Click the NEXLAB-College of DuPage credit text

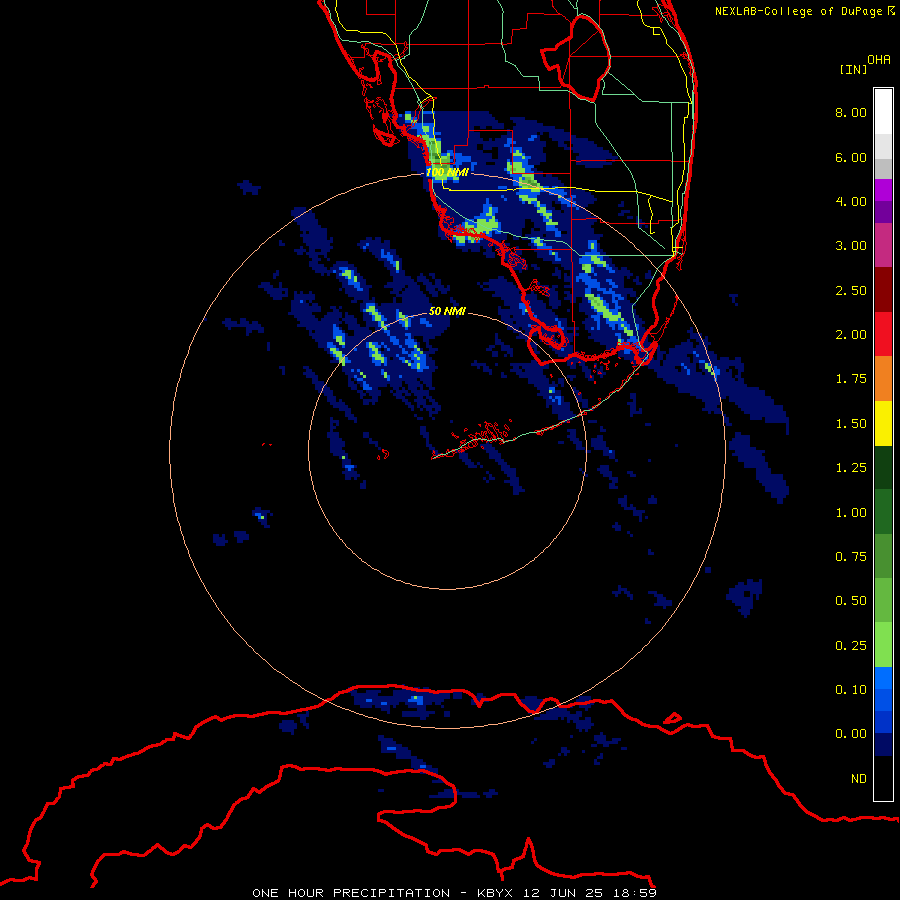[x=805, y=11]
